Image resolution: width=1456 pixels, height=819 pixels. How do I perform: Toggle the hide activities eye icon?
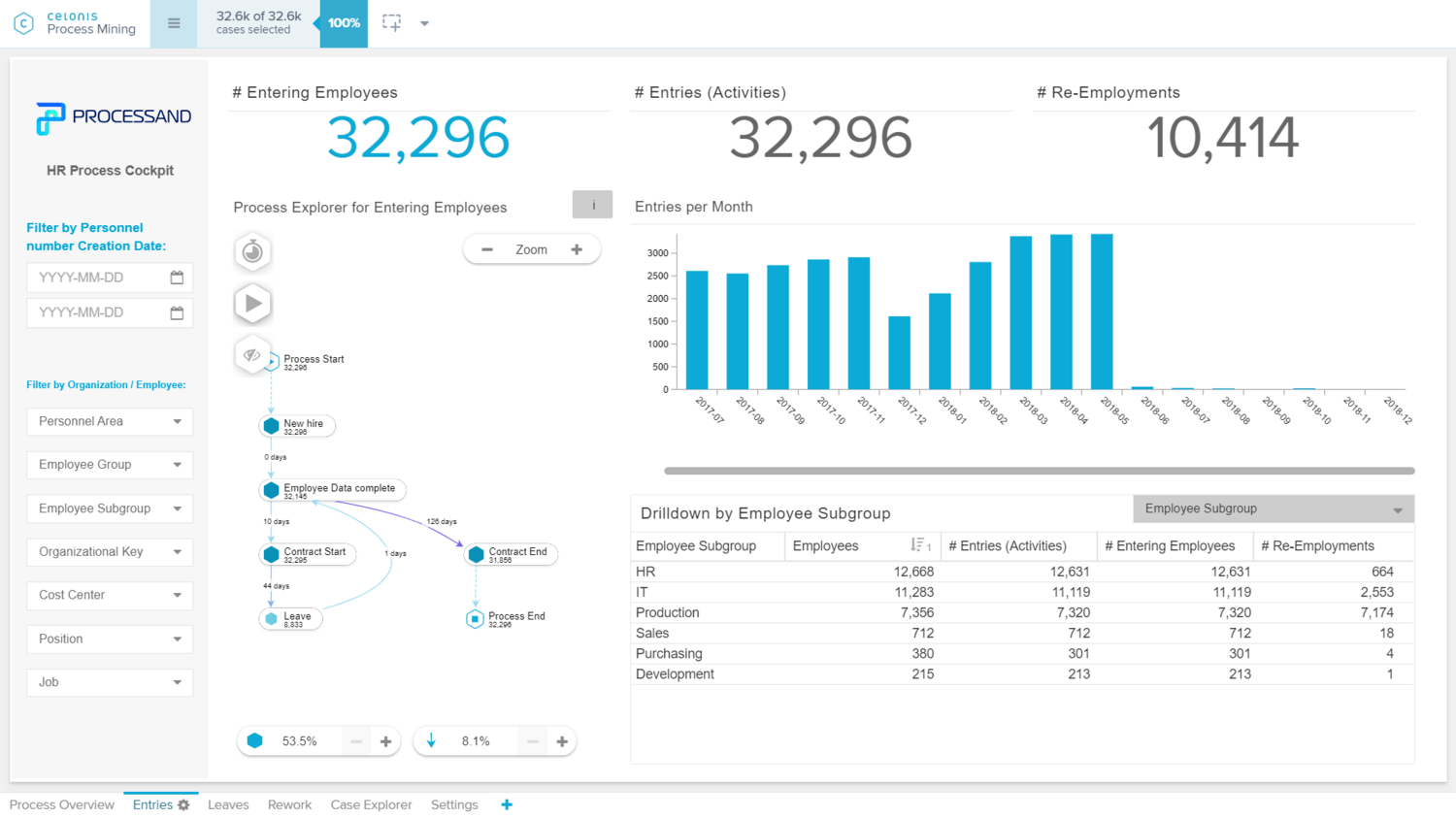(251, 355)
